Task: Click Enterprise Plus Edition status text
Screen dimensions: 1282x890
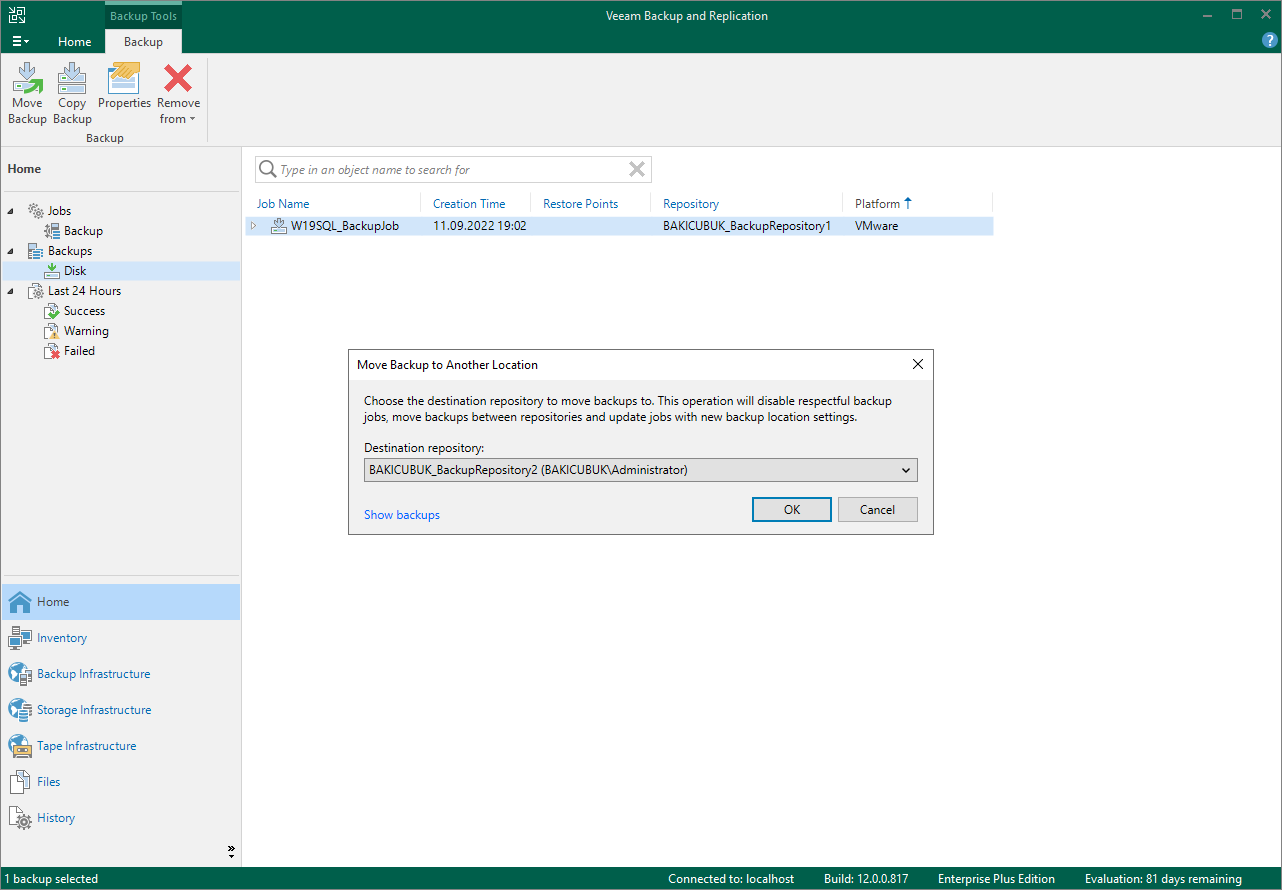Action: coord(996,879)
